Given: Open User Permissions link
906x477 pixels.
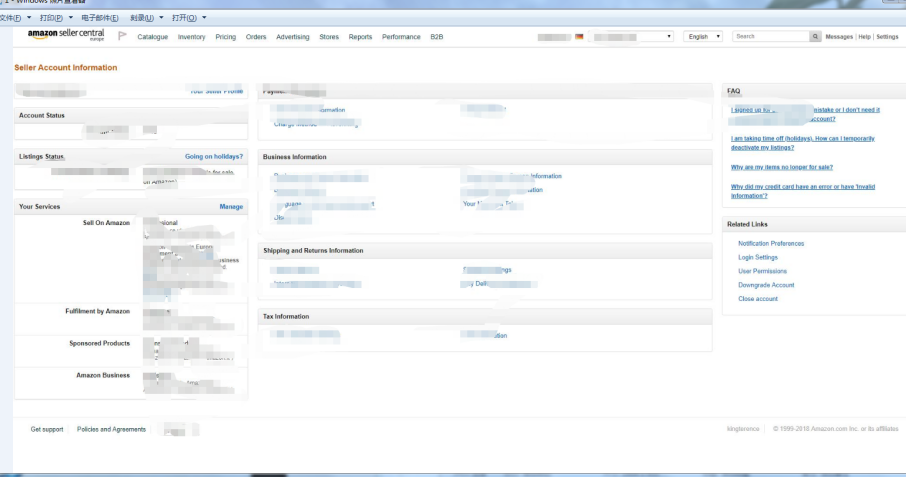Looking at the screenshot, I should point(762,271).
